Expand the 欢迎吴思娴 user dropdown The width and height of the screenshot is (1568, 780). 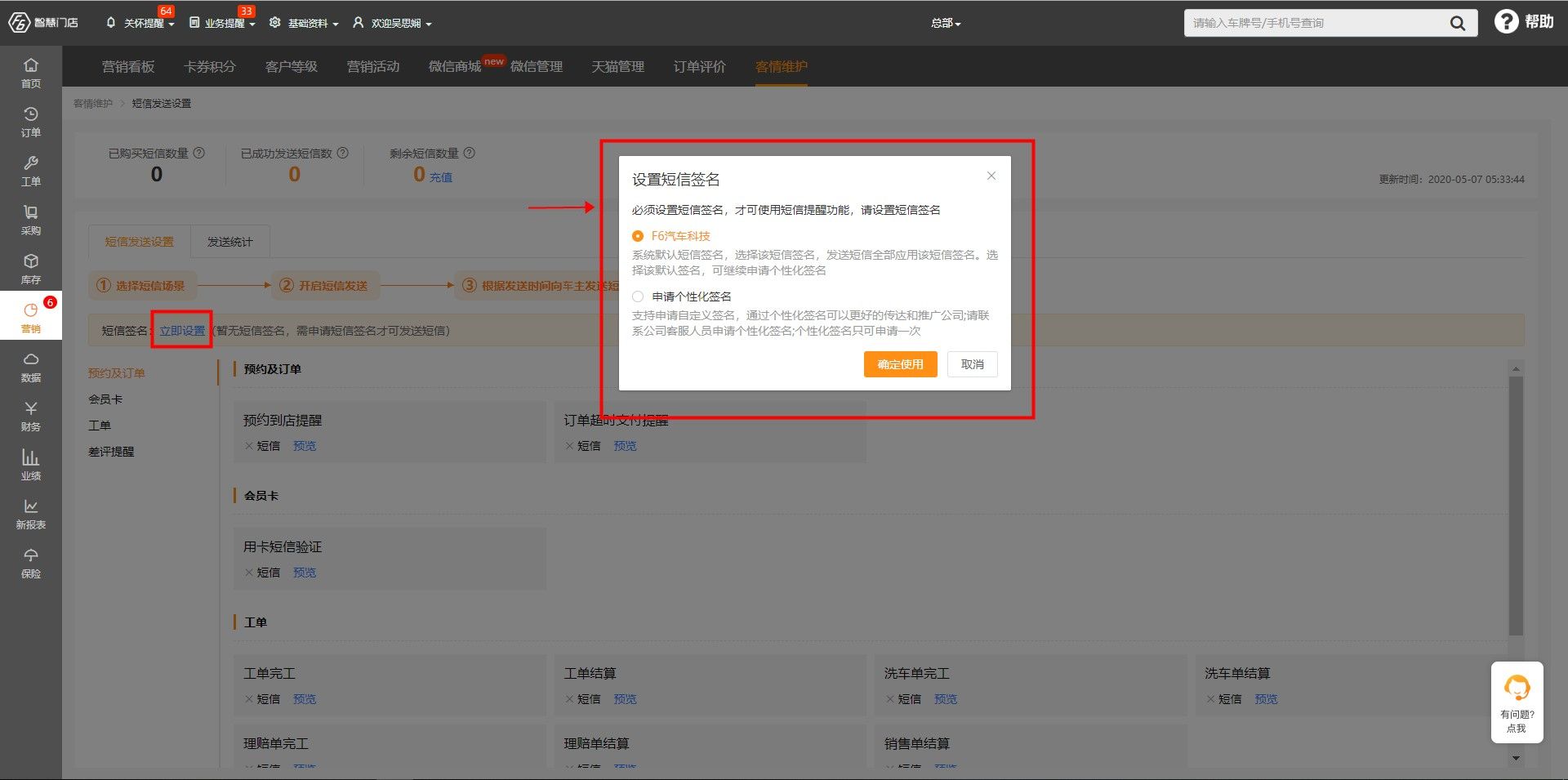(392, 23)
